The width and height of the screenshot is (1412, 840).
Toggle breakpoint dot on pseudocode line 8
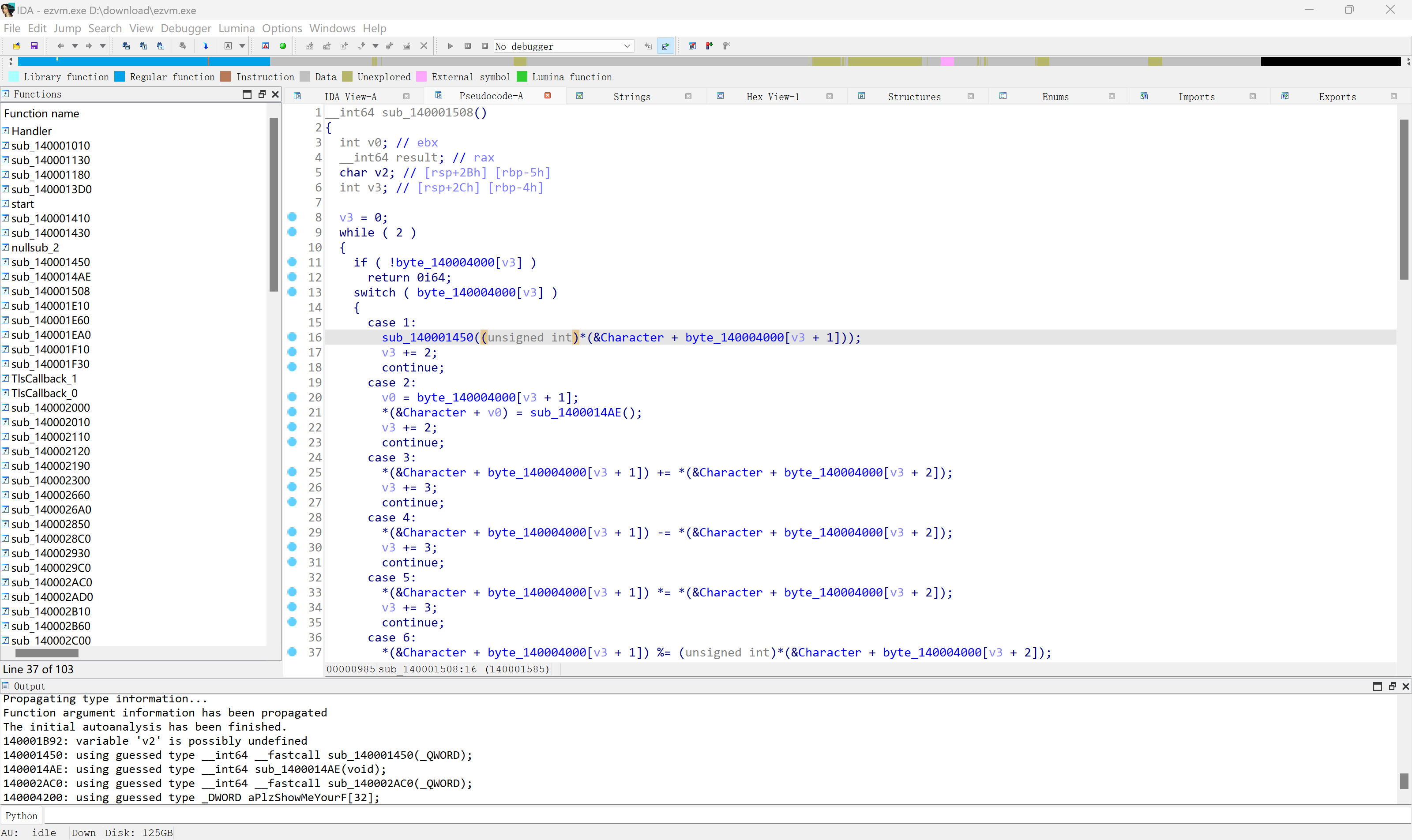coord(292,217)
